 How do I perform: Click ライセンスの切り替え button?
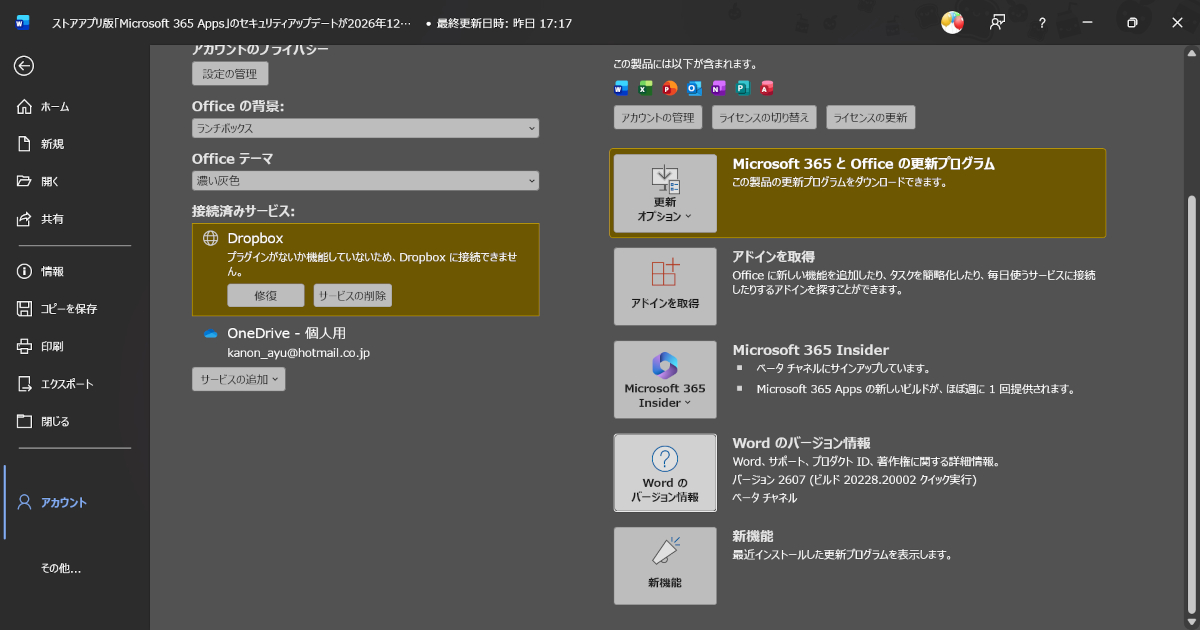(x=765, y=118)
